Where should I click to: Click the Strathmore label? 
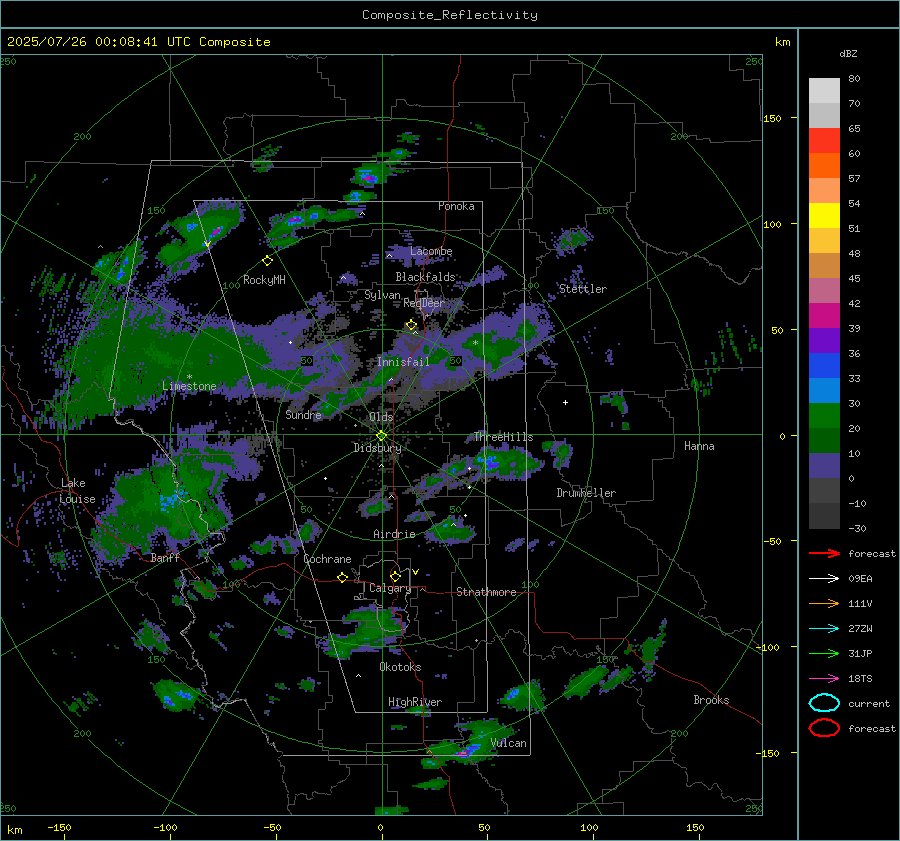[x=487, y=592]
